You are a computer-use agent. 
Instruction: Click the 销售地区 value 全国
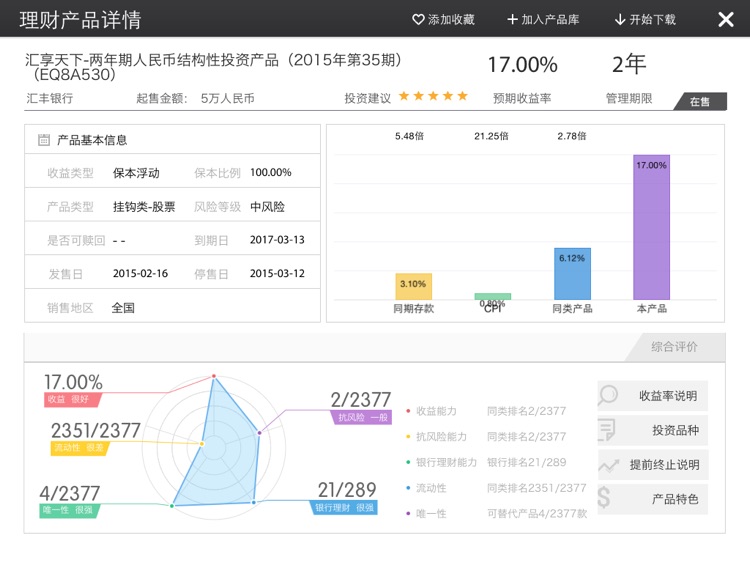(123, 308)
